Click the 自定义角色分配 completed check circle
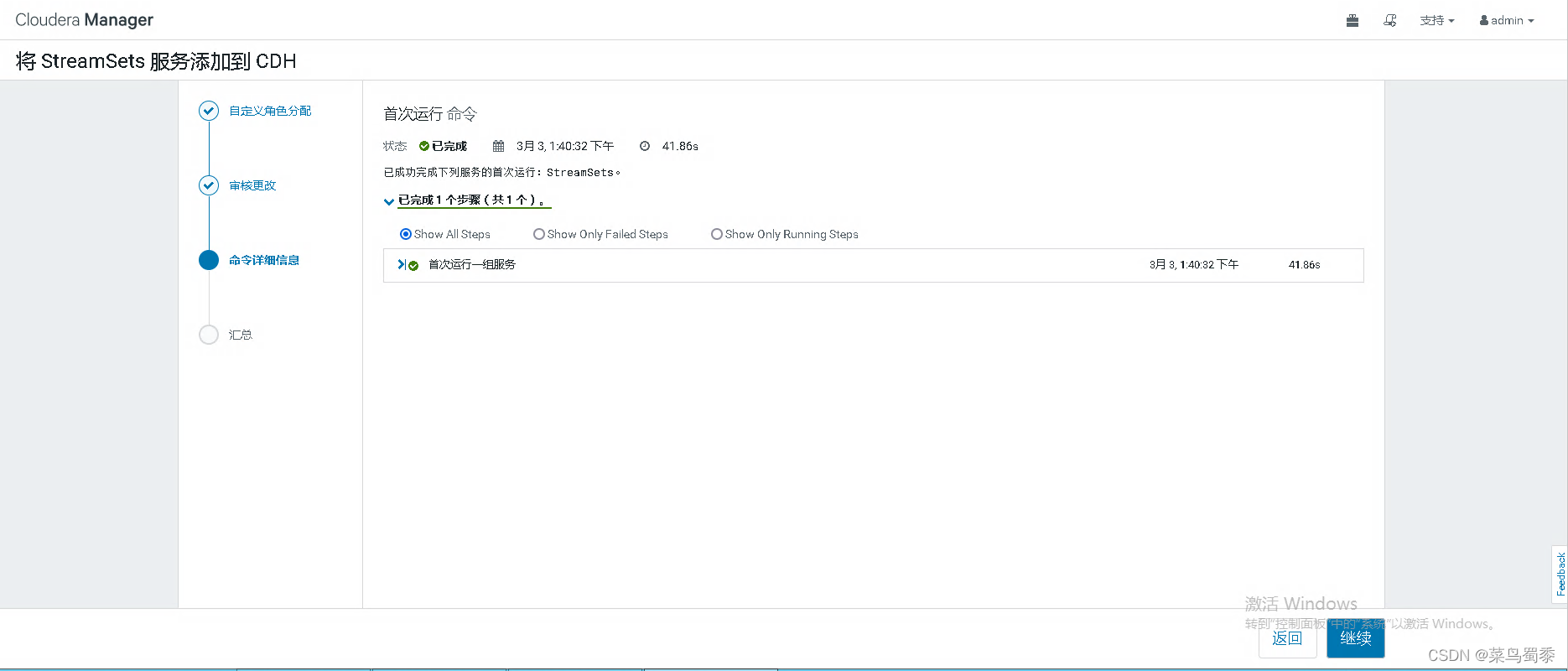Image resolution: width=1568 pixels, height=671 pixels. (x=209, y=111)
